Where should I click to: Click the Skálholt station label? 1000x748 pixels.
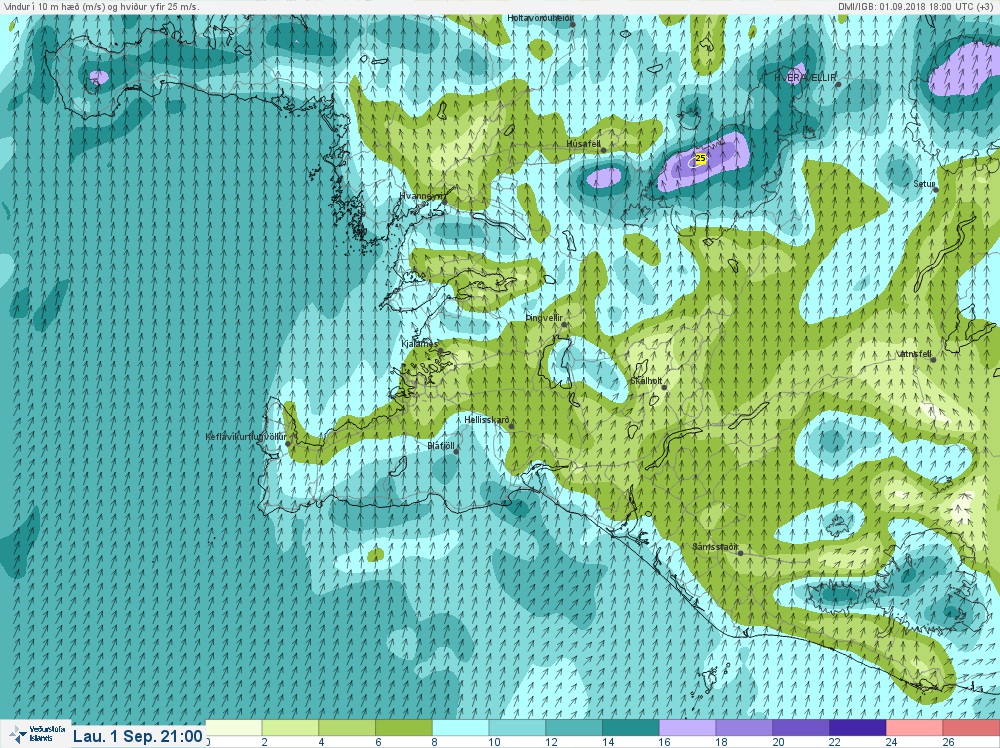point(646,381)
